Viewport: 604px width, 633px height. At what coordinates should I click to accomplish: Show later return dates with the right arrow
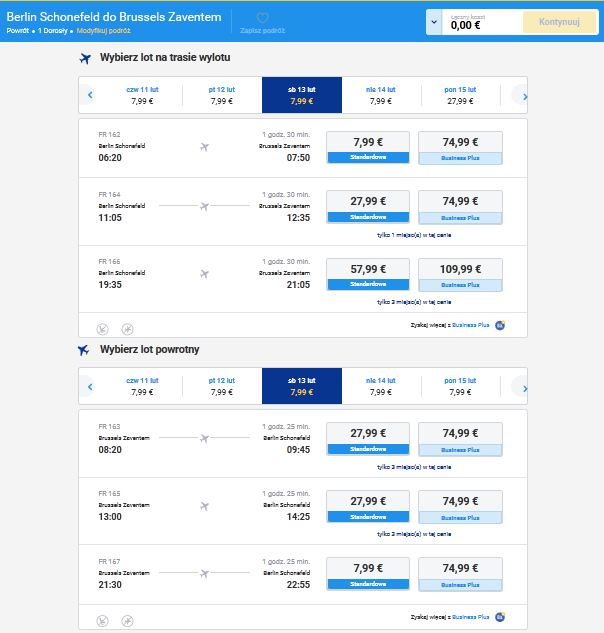pos(524,388)
